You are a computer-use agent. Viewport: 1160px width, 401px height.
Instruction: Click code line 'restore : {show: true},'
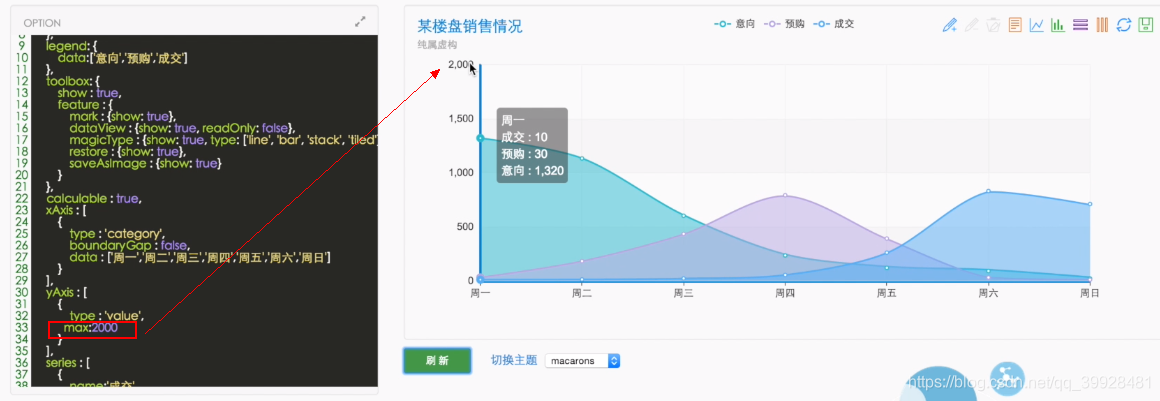pos(130,151)
